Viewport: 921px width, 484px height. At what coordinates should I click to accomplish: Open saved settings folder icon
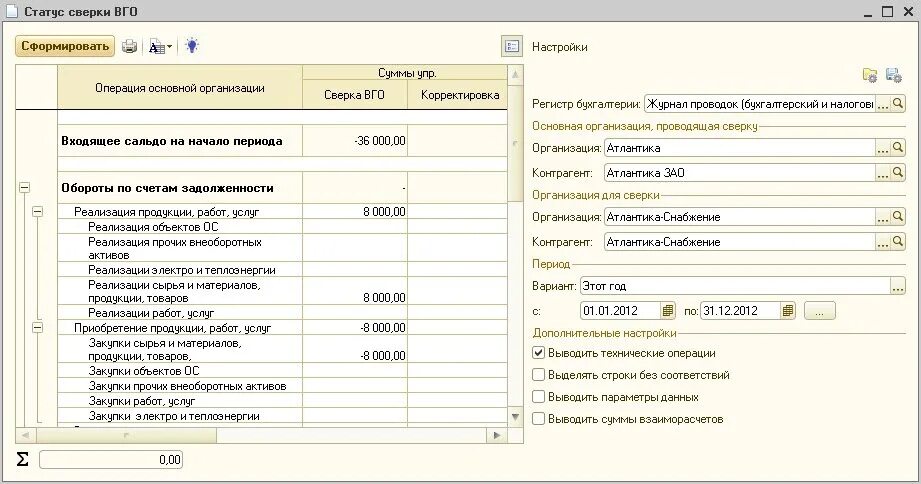870,75
